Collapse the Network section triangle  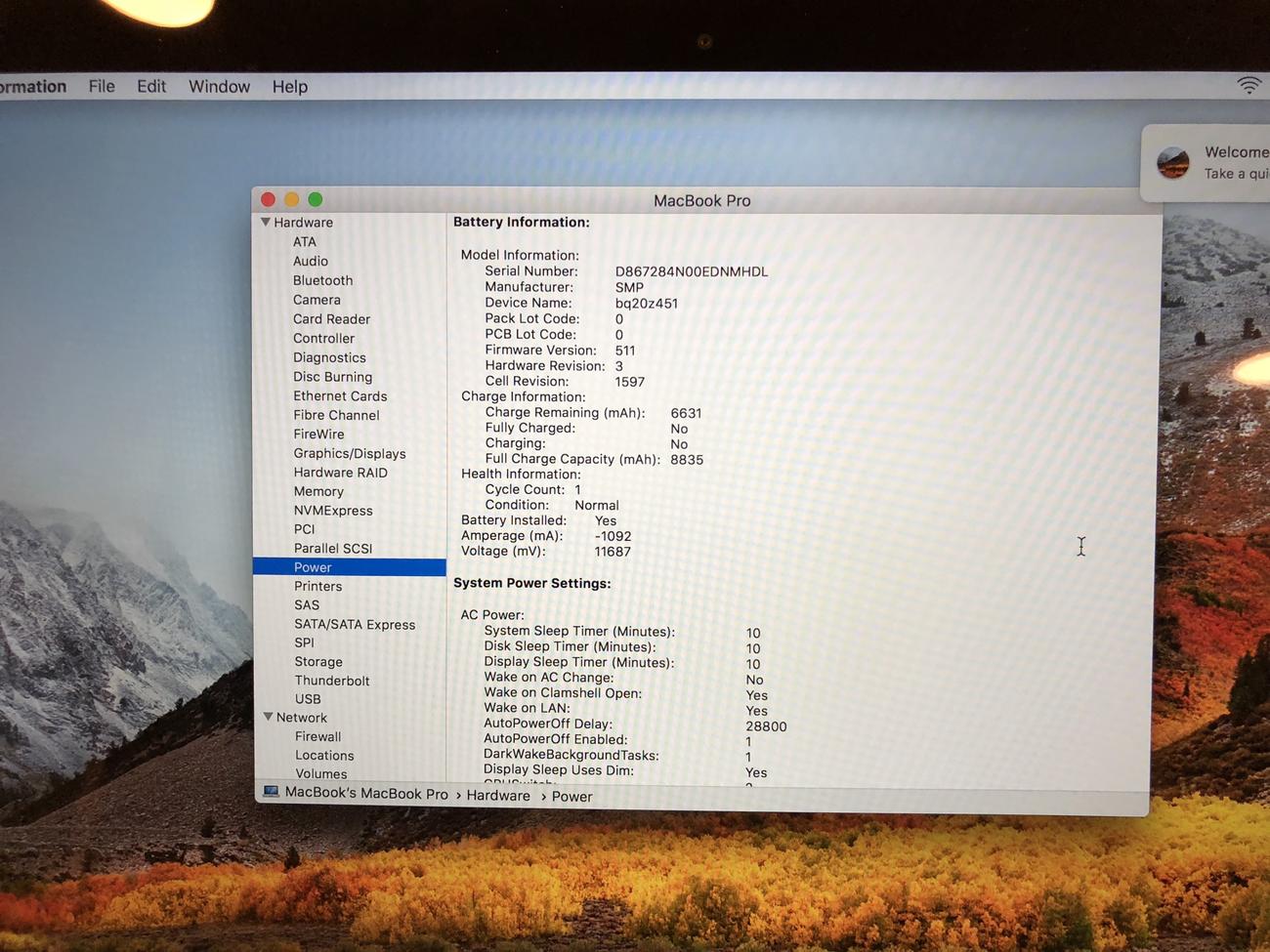[x=268, y=717]
